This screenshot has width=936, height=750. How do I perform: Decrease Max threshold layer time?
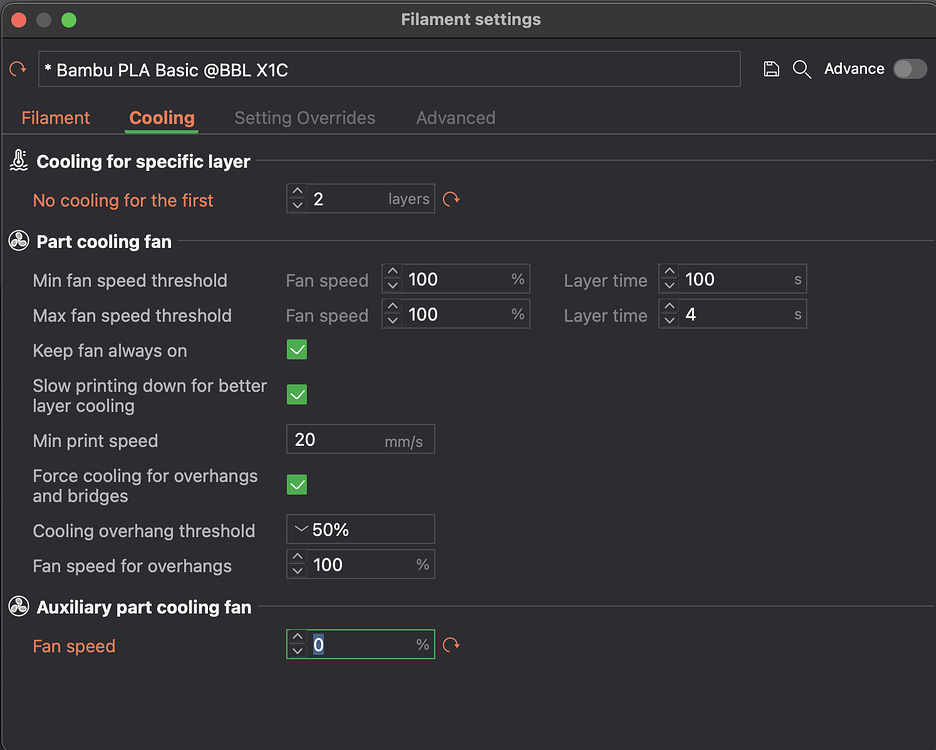click(669, 321)
